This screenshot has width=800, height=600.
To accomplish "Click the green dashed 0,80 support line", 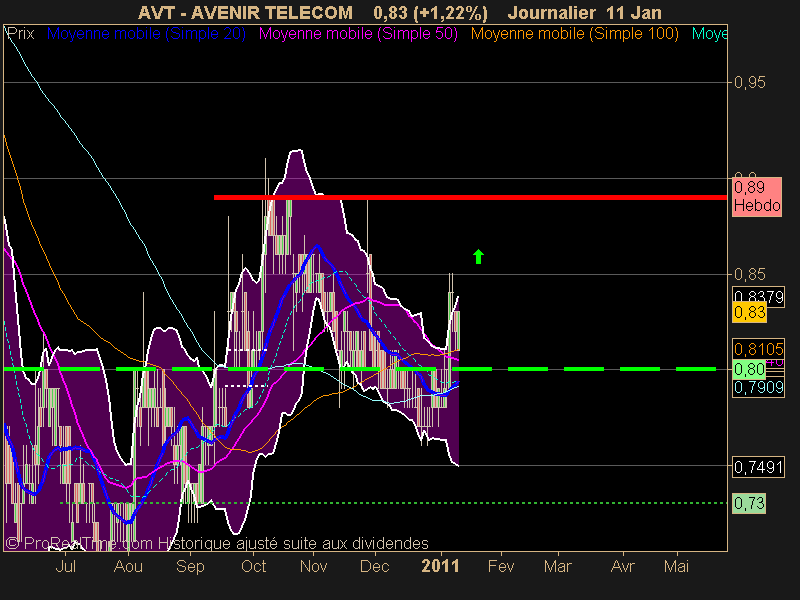I will pos(359,368).
